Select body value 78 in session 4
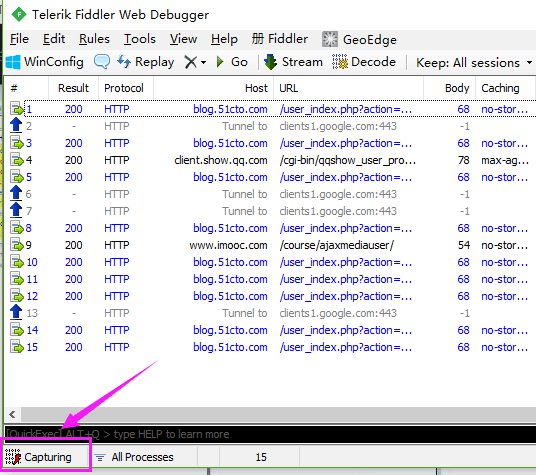The width and height of the screenshot is (536, 475). pyautogui.click(x=464, y=160)
